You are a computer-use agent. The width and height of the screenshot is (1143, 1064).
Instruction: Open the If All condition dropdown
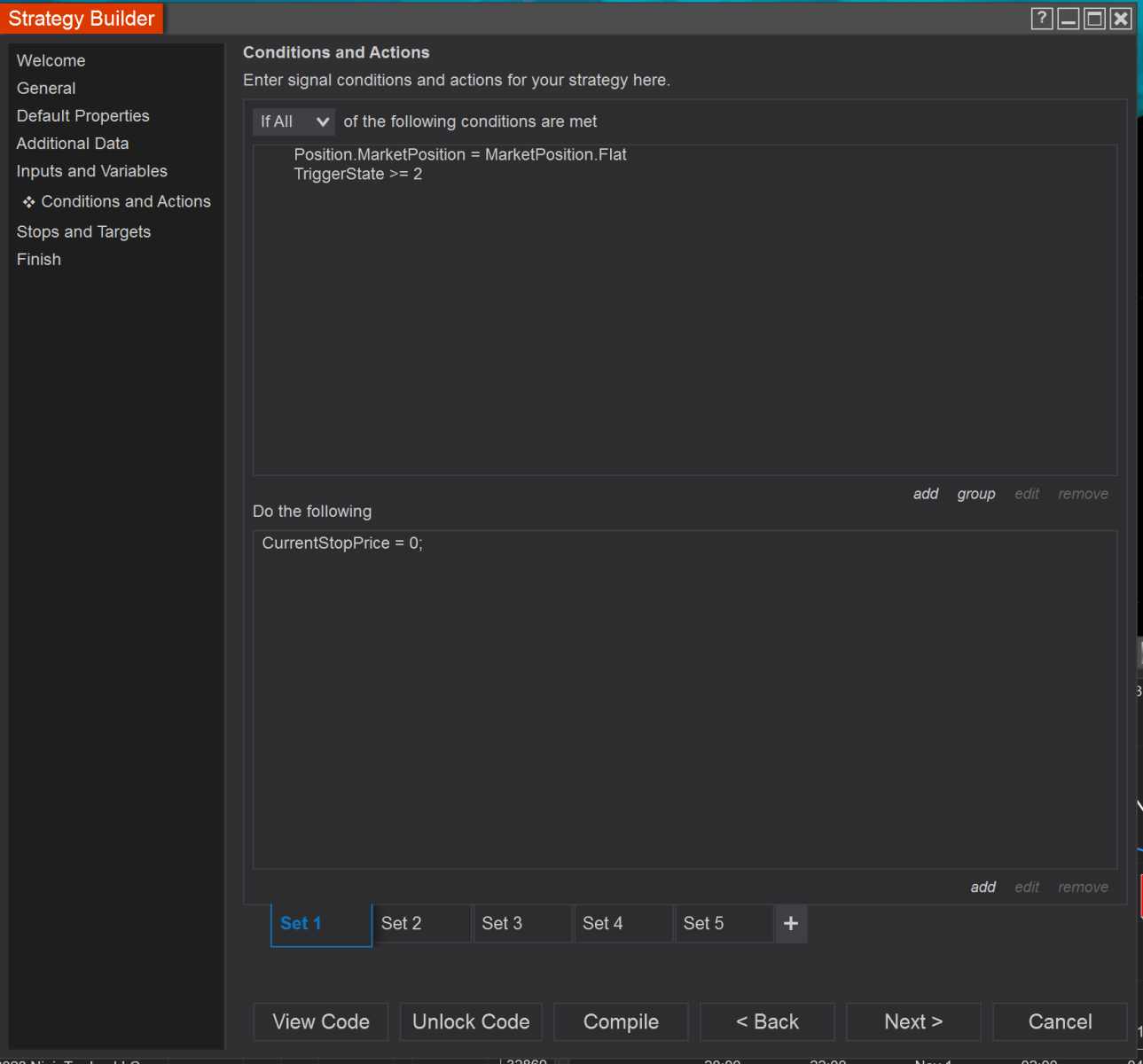point(294,121)
